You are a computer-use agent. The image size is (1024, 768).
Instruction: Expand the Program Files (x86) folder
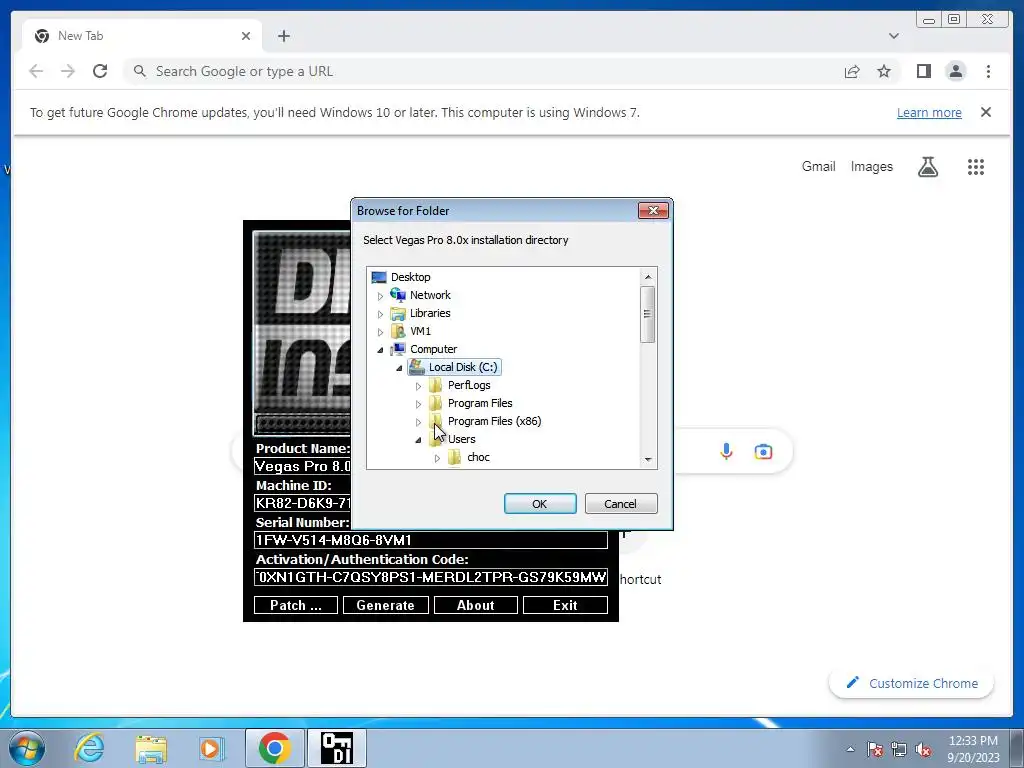click(x=418, y=422)
